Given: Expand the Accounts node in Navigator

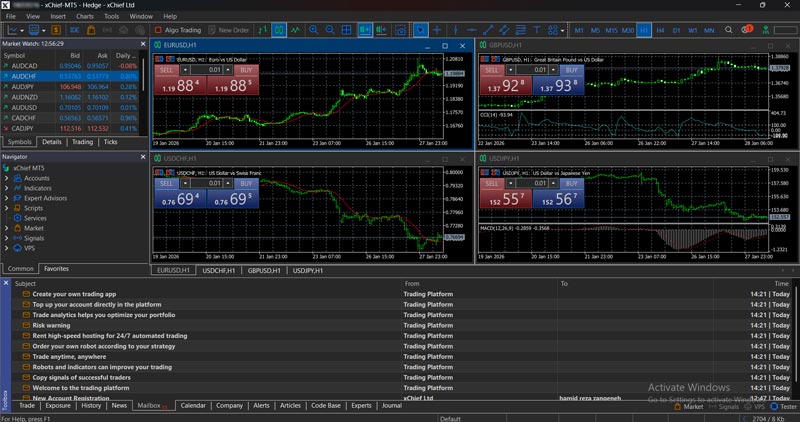Looking at the screenshot, I should pos(7,178).
